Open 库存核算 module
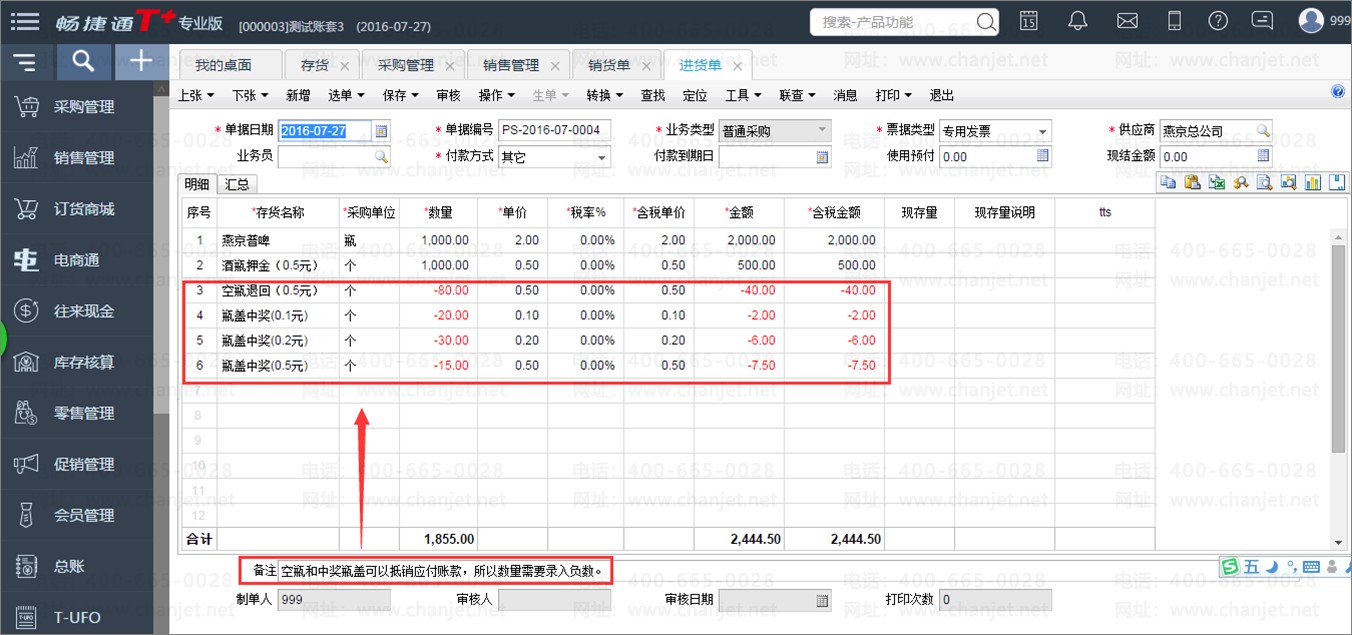This screenshot has height=635, width=1352. click(77, 362)
